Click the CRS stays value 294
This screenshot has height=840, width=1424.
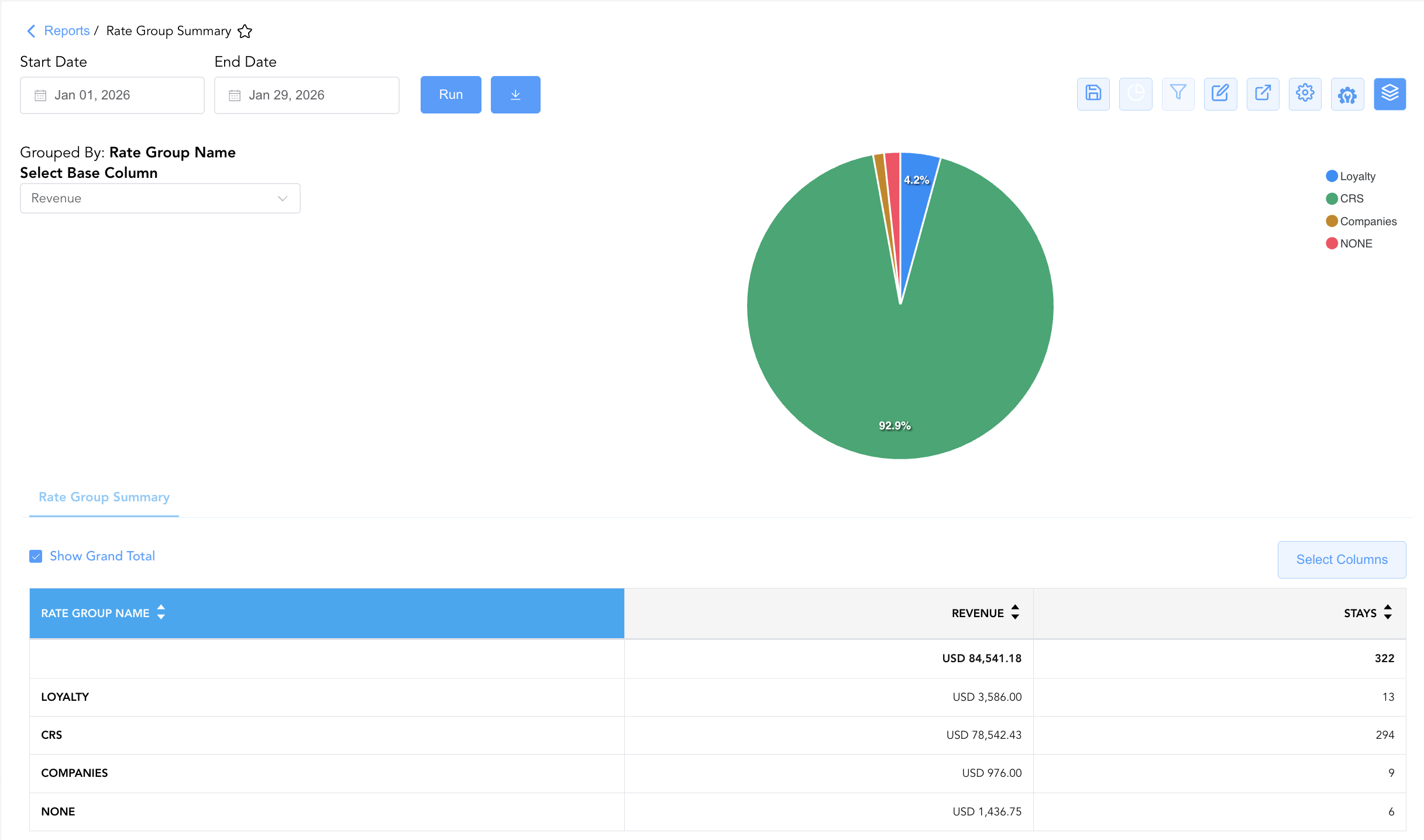[x=1385, y=735]
